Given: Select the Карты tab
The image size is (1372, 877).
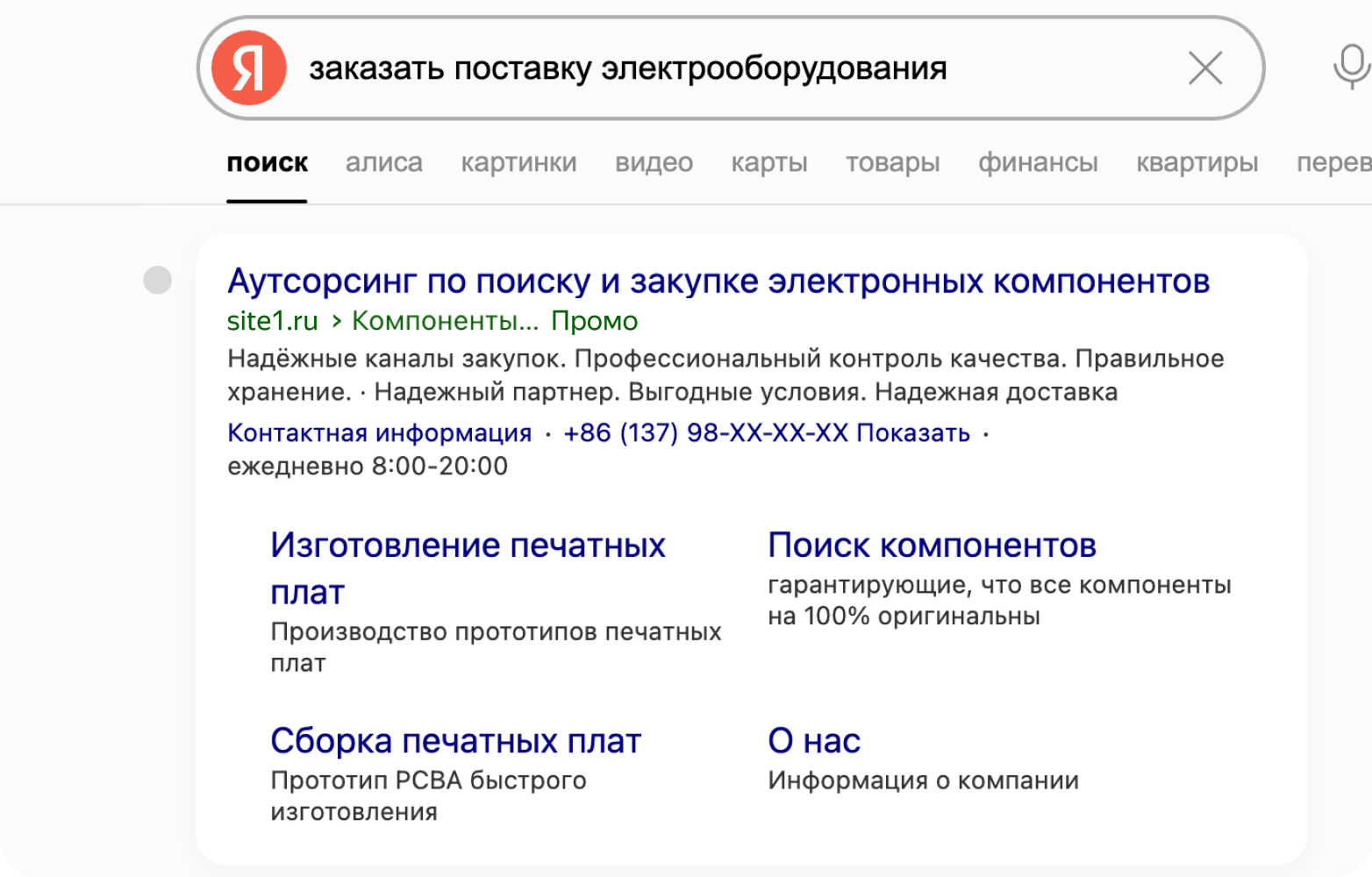Looking at the screenshot, I should 768,163.
